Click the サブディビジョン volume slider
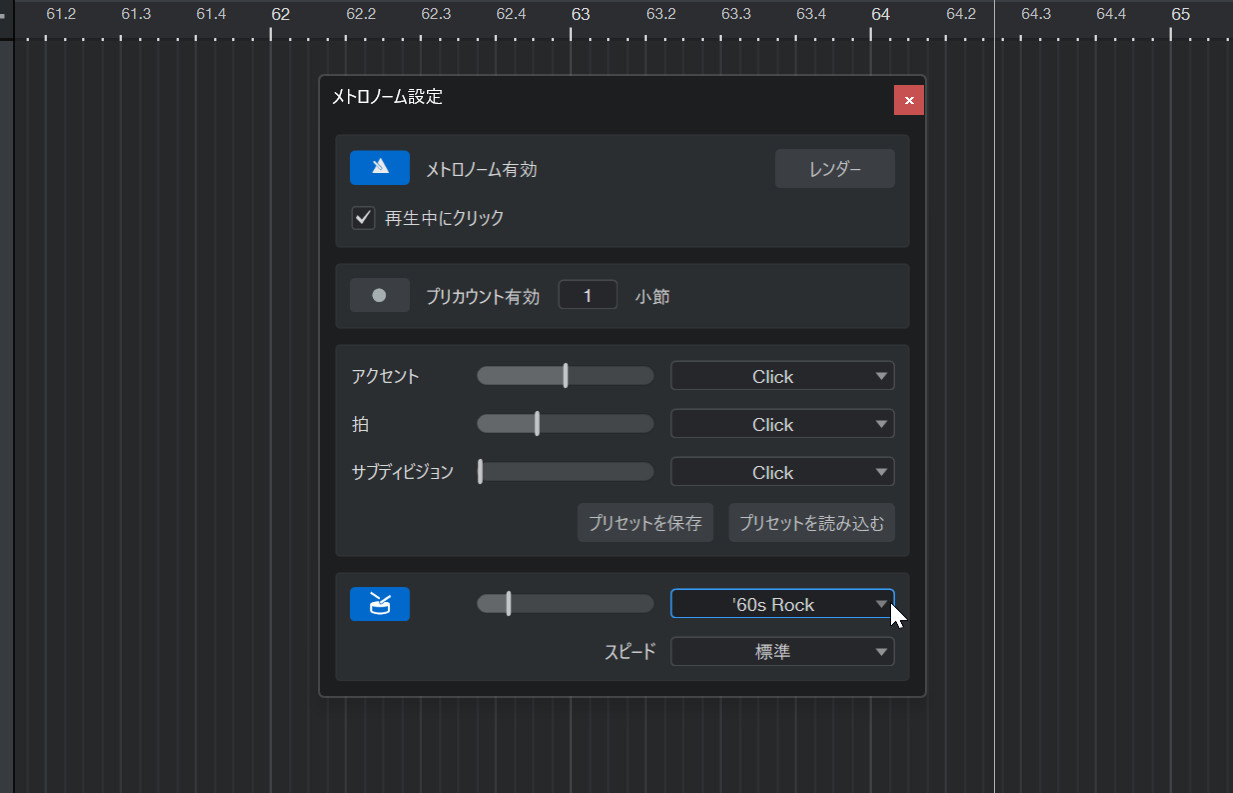 tap(565, 472)
